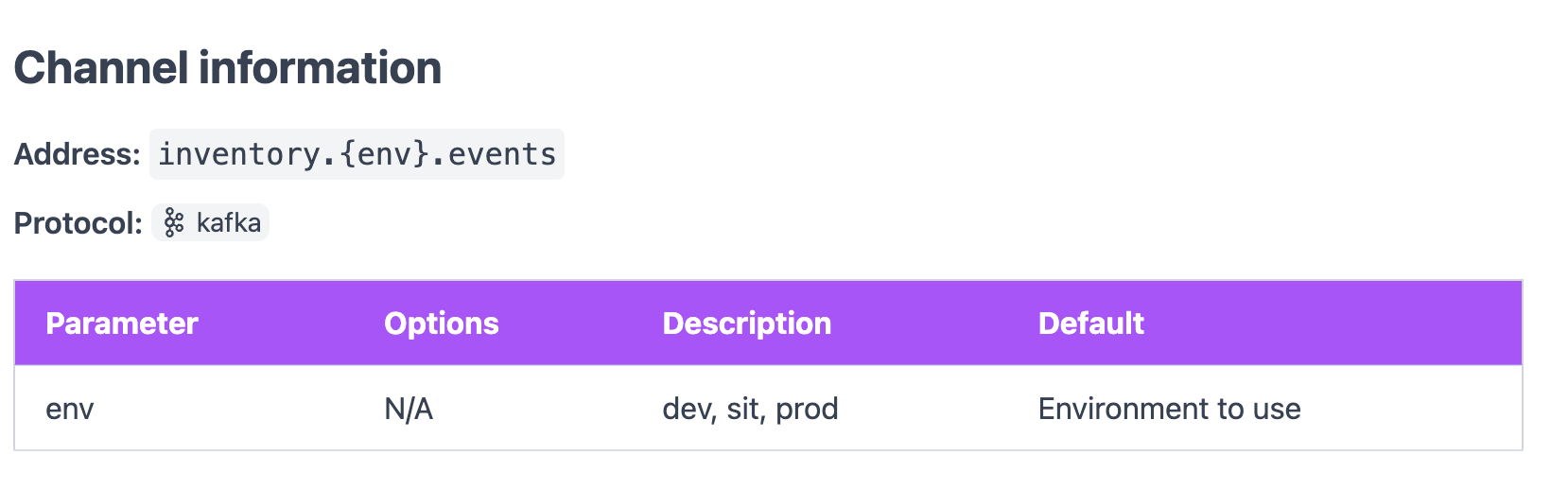Click the N/A cell in the table
This screenshot has height=490, width=1568.
(409, 409)
